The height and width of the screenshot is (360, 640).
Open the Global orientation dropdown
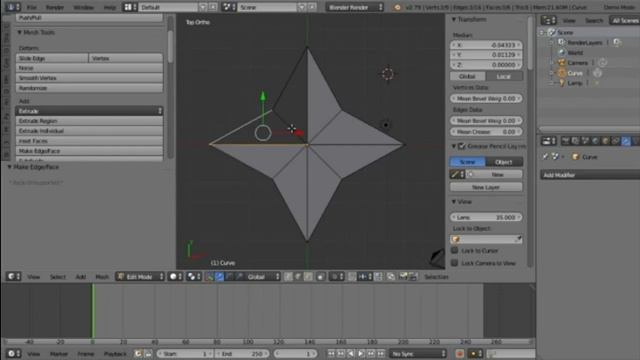[263, 276]
